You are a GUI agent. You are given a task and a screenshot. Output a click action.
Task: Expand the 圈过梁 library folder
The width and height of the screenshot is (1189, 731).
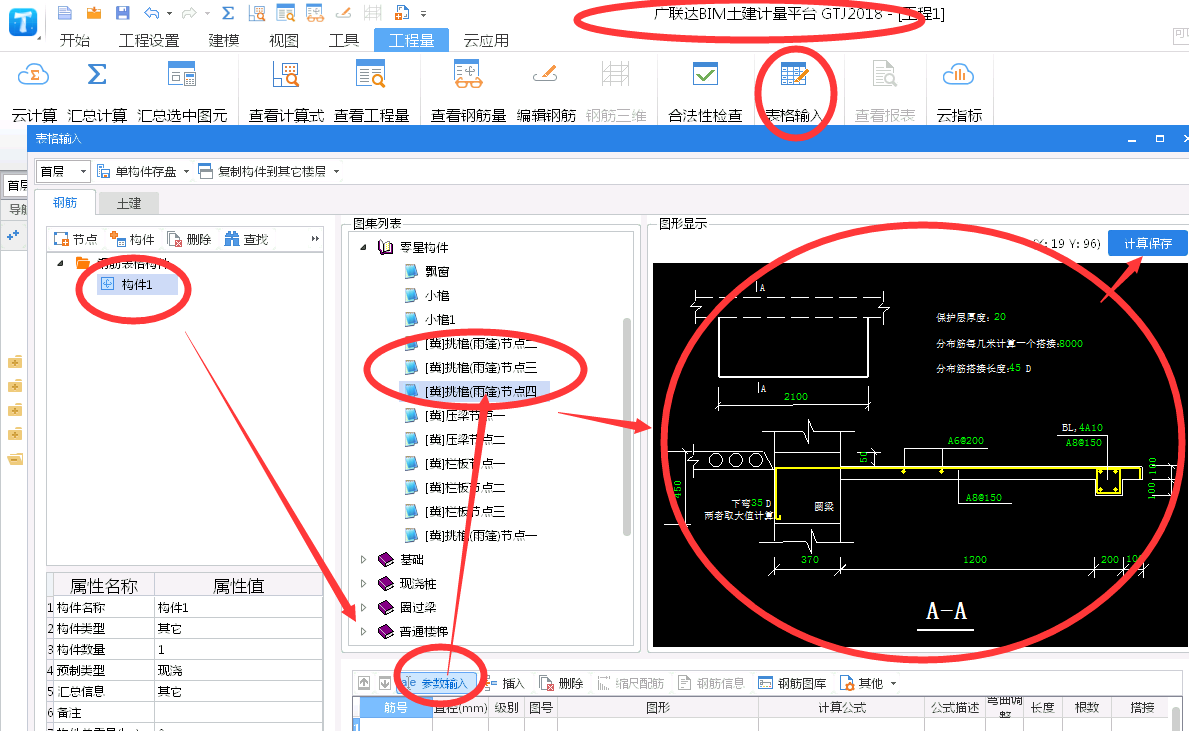click(x=363, y=607)
